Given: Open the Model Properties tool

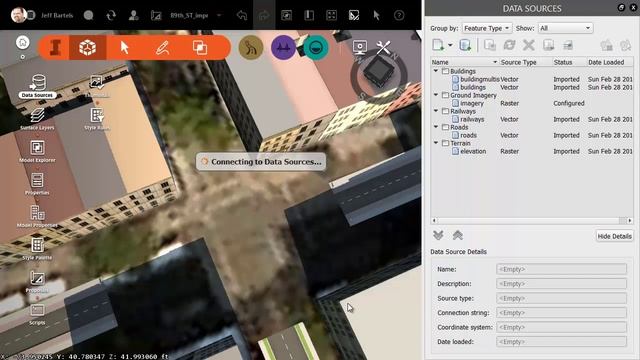Looking at the screenshot, I should [37, 213].
